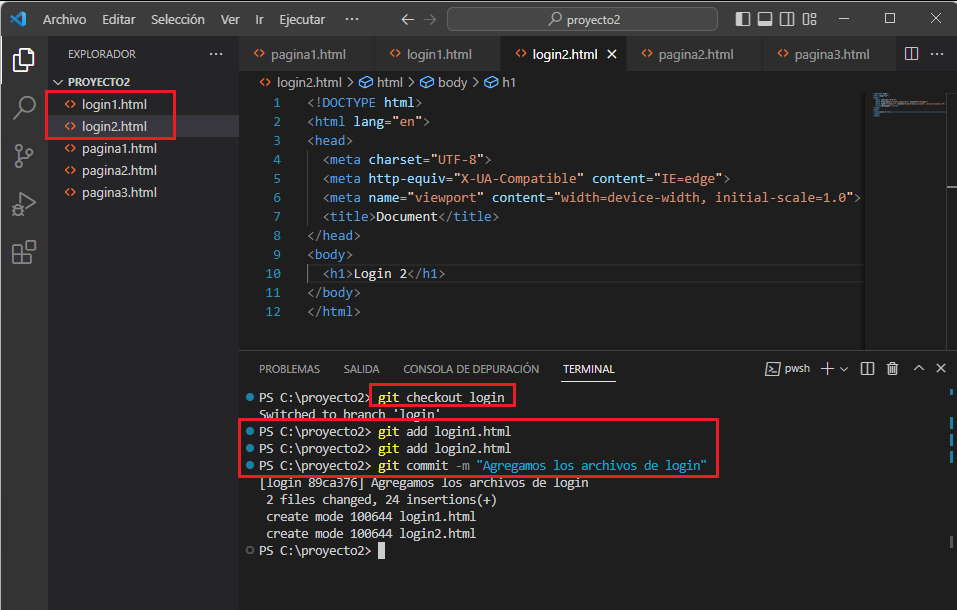The width and height of the screenshot is (957, 610).
Task: Toggle the secondary sidebar layout icon
Action: pyautogui.click(x=787, y=19)
